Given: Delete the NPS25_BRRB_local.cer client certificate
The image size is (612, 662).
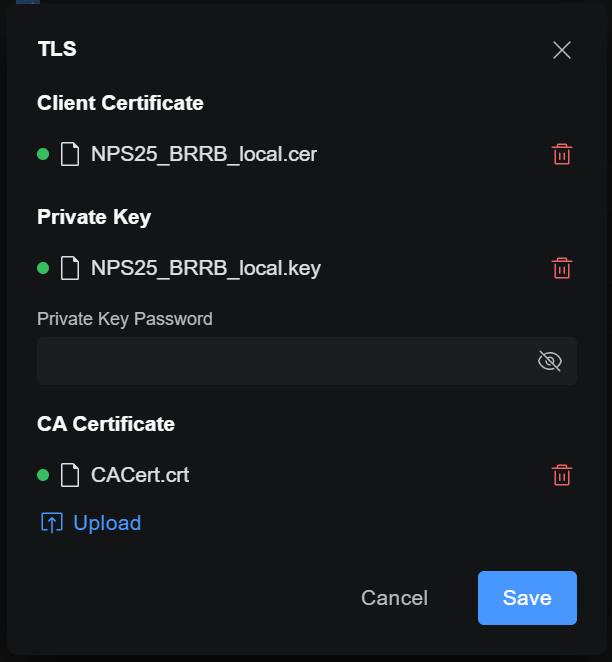Looking at the screenshot, I should 562,155.
